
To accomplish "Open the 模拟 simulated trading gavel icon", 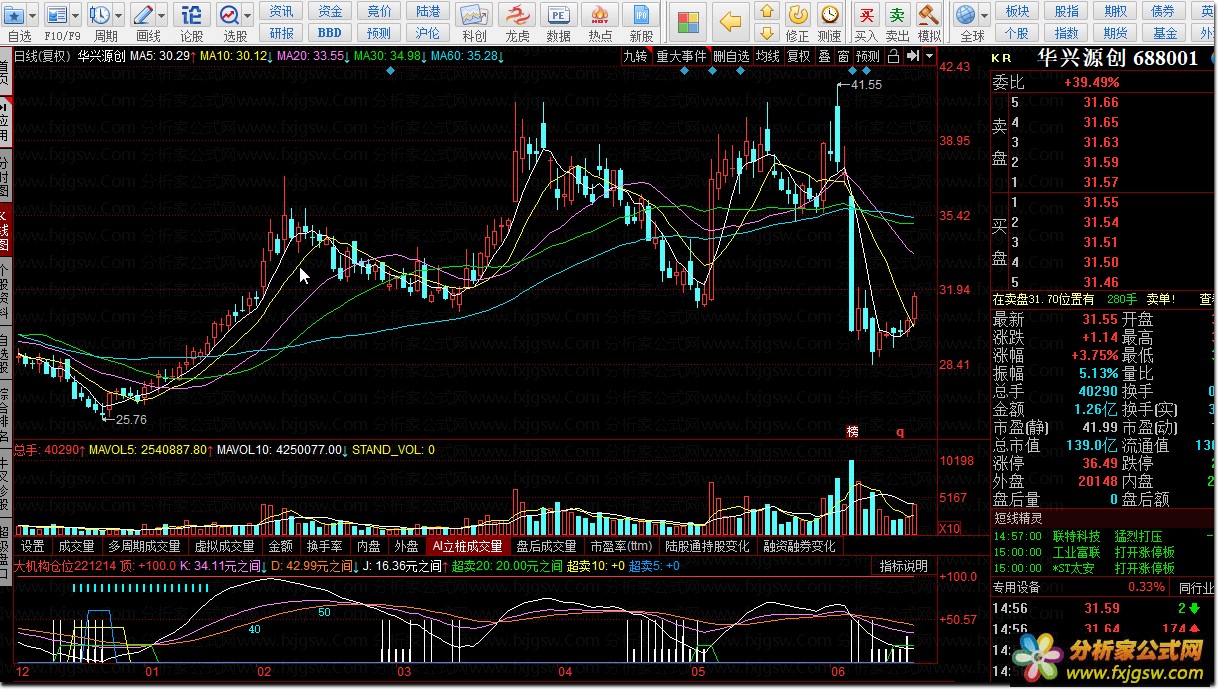I will coord(929,15).
